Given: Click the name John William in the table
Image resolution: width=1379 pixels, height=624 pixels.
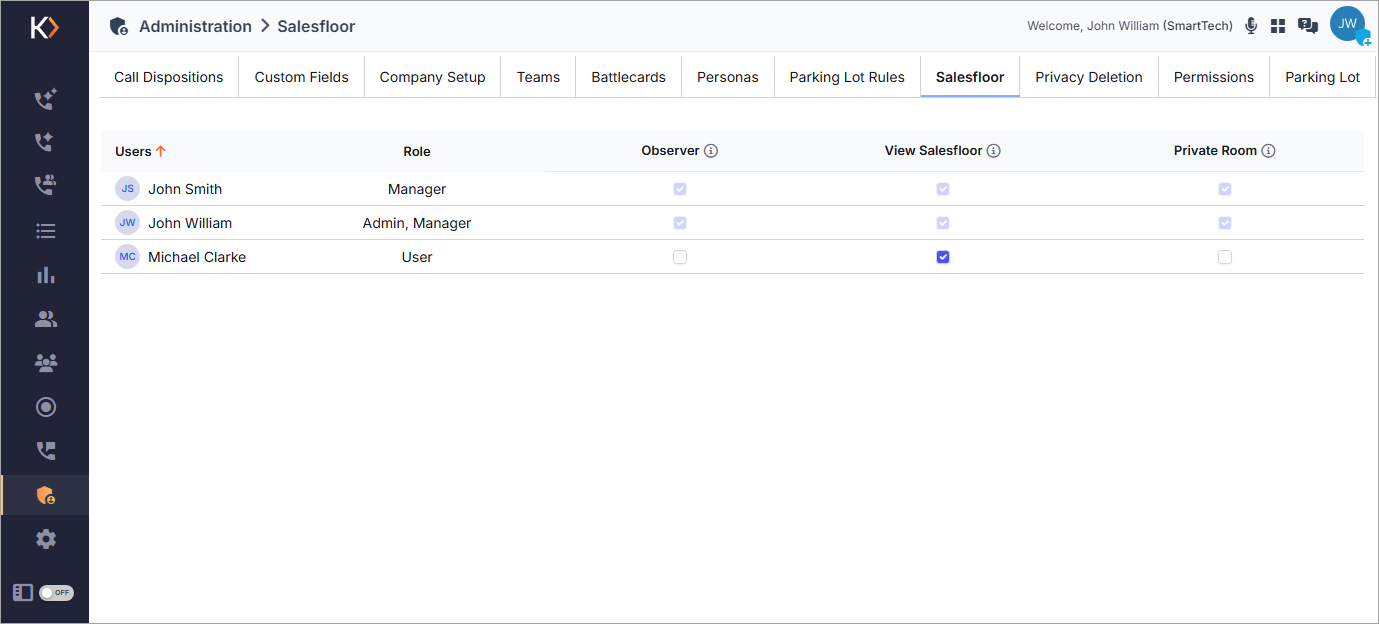Looking at the screenshot, I should pos(190,223).
